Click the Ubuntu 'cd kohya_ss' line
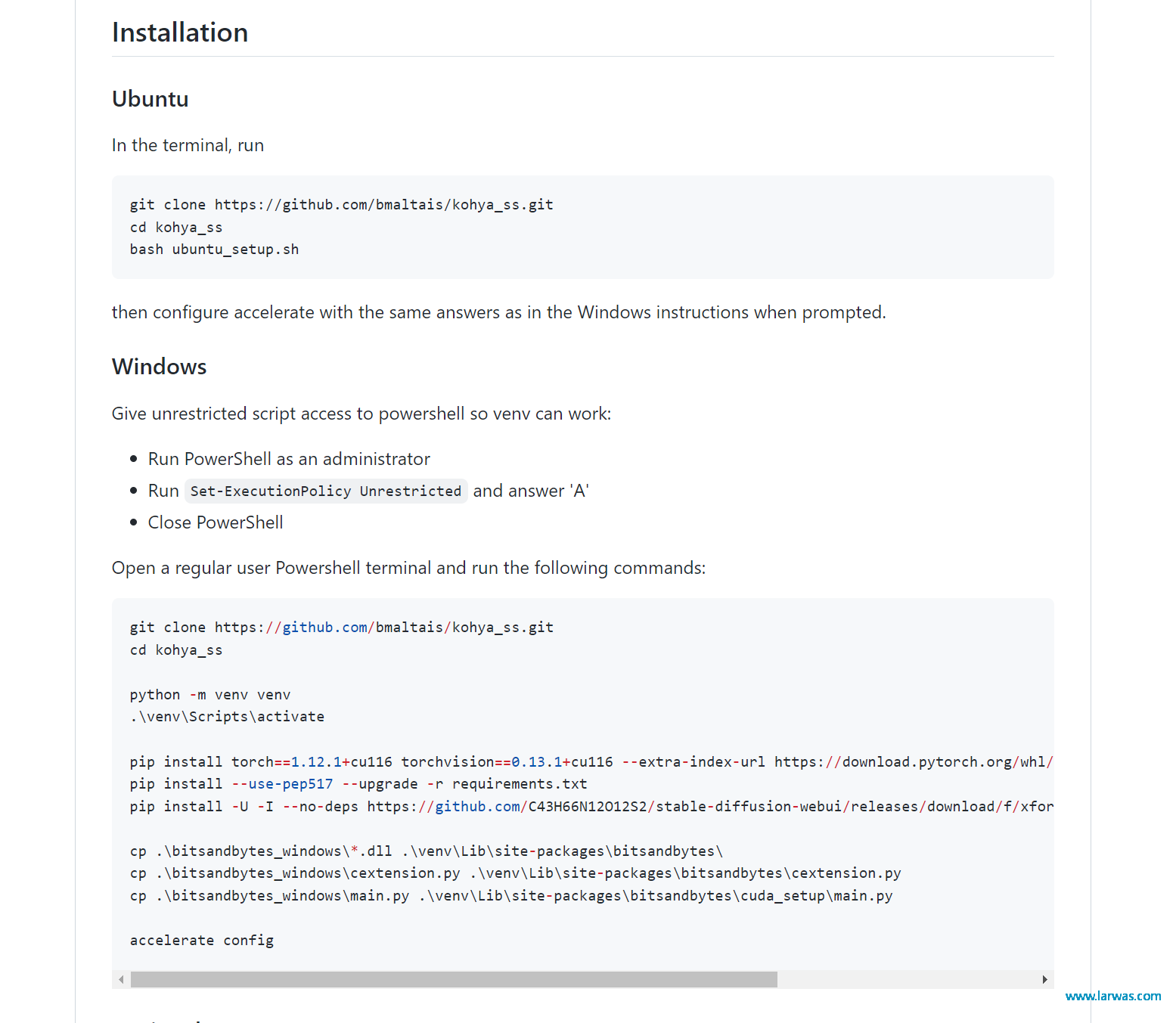 [x=175, y=228]
